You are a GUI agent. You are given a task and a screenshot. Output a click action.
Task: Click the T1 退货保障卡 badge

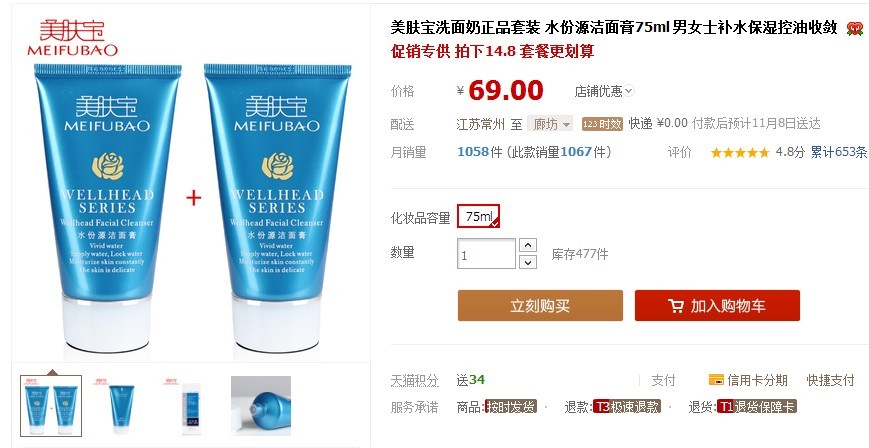coord(756,407)
